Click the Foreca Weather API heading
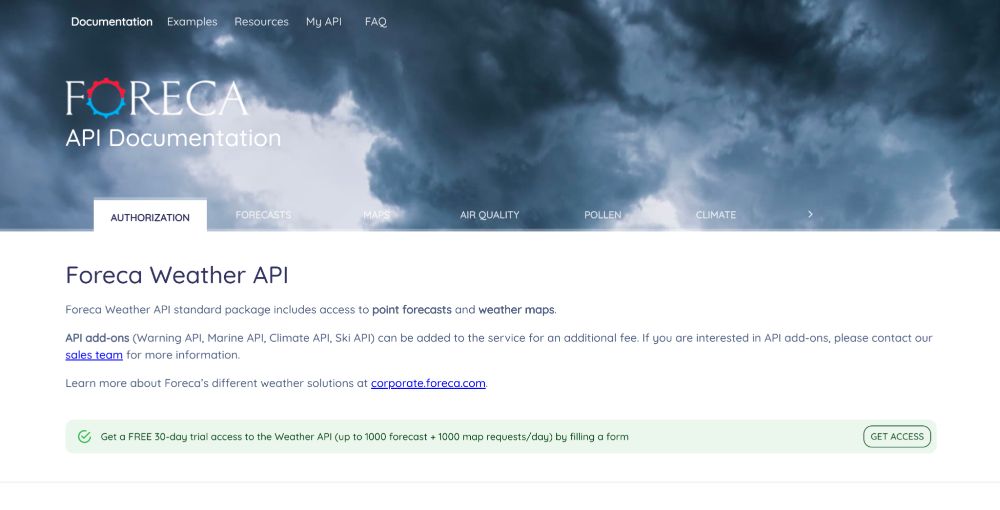 pyautogui.click(x=177, y=275)
